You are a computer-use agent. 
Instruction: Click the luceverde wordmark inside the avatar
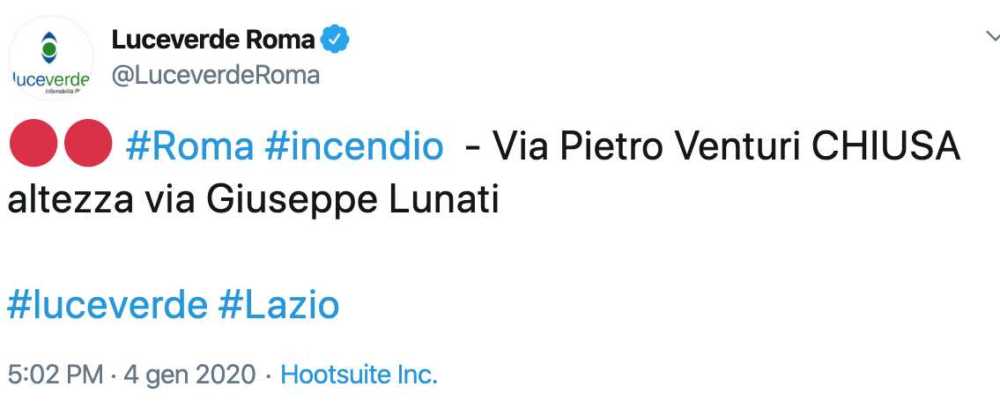click(x=49, y=78)
